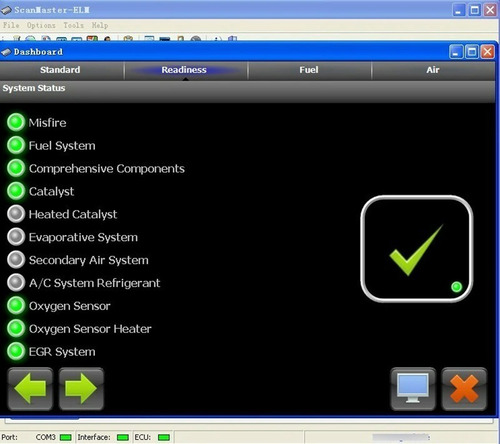Maximize the ScanMaster-ELM main window
500x444 pixels.
click(474, 10)
